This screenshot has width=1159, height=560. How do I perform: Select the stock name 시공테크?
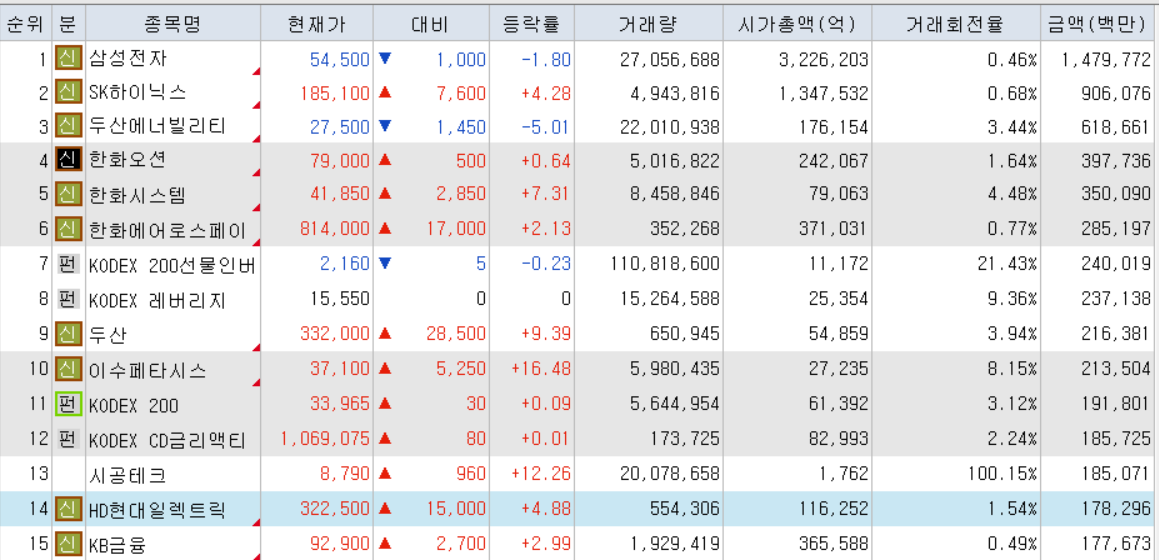coord(127,475)
